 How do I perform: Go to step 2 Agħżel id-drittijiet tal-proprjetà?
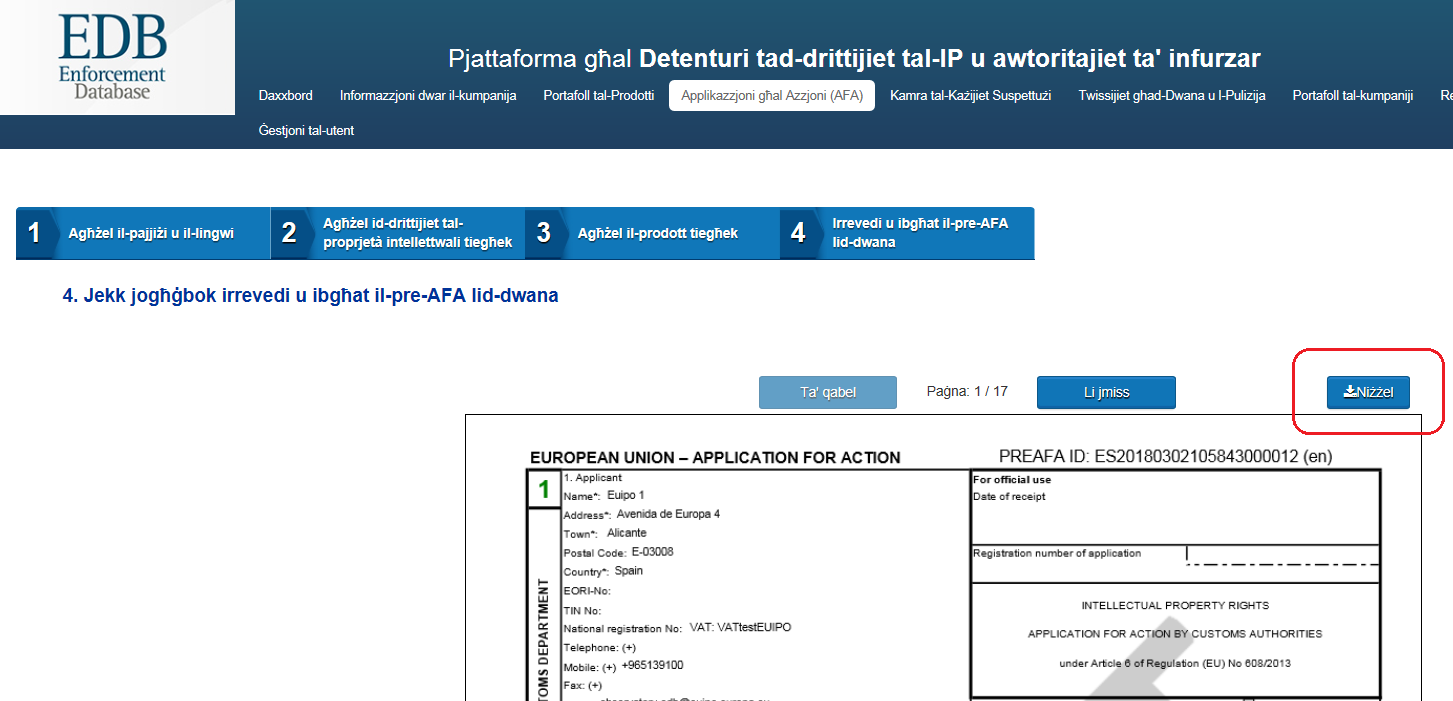click(398, 233)
